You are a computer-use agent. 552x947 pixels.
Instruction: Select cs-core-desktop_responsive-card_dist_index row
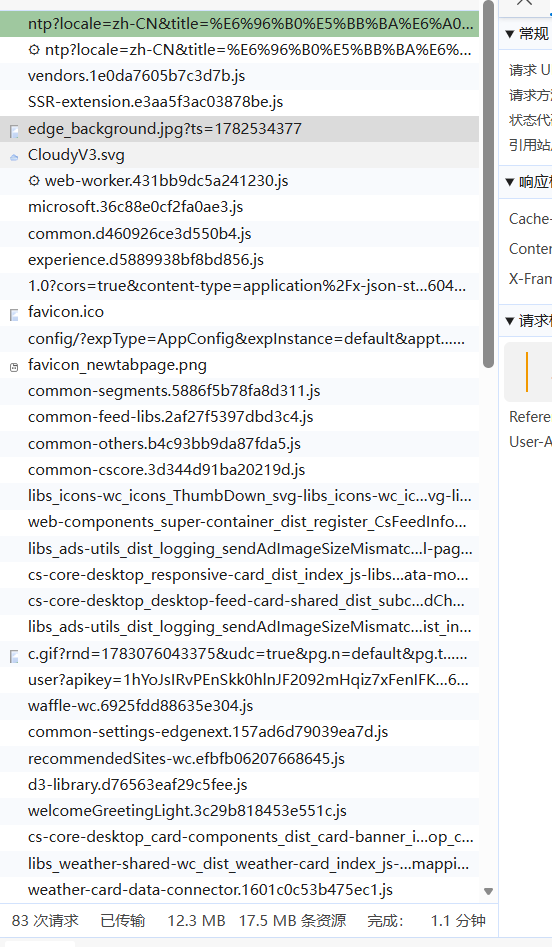(239, 575)
